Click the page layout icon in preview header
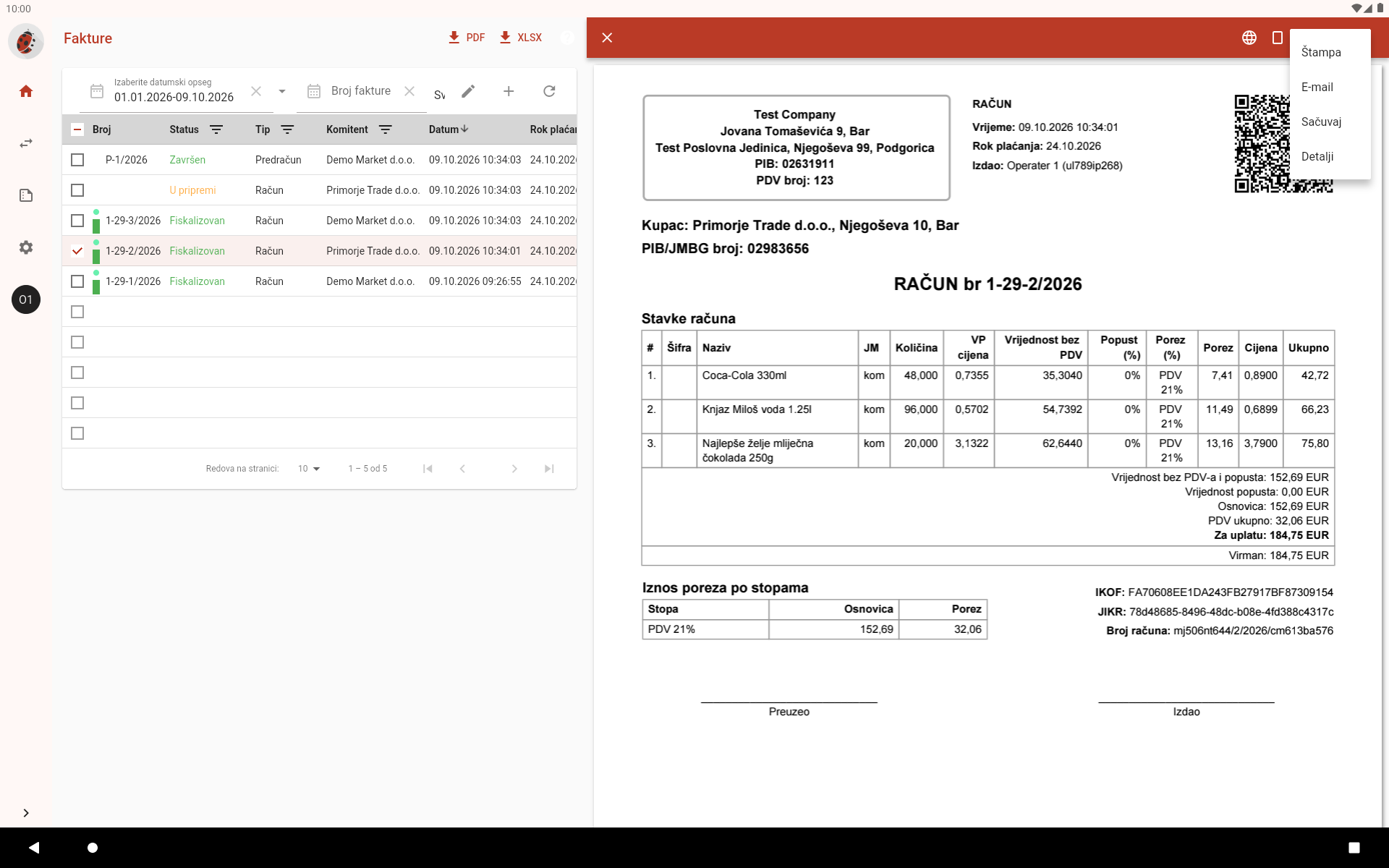Image resolution: width=1389 pixels, height=868 pixels. pyautogui.click(x=1278, y=38)
